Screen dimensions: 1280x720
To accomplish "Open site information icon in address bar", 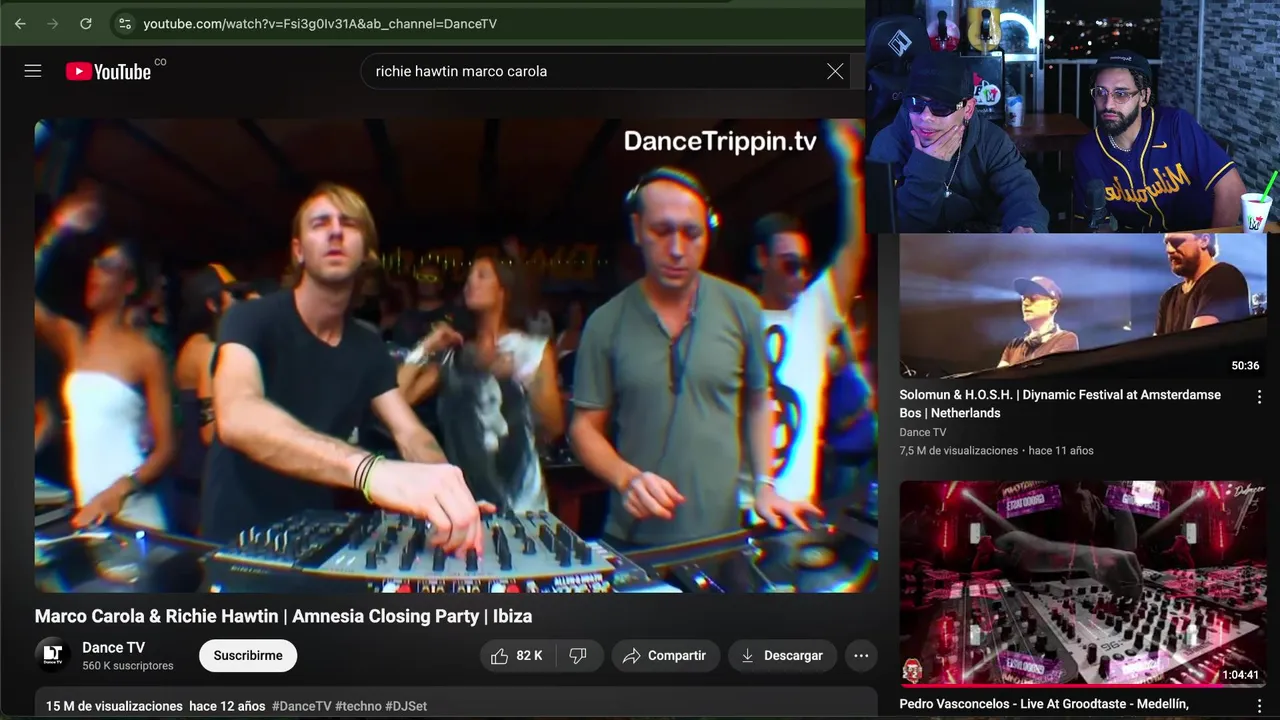I will click(x=123, y=23).
